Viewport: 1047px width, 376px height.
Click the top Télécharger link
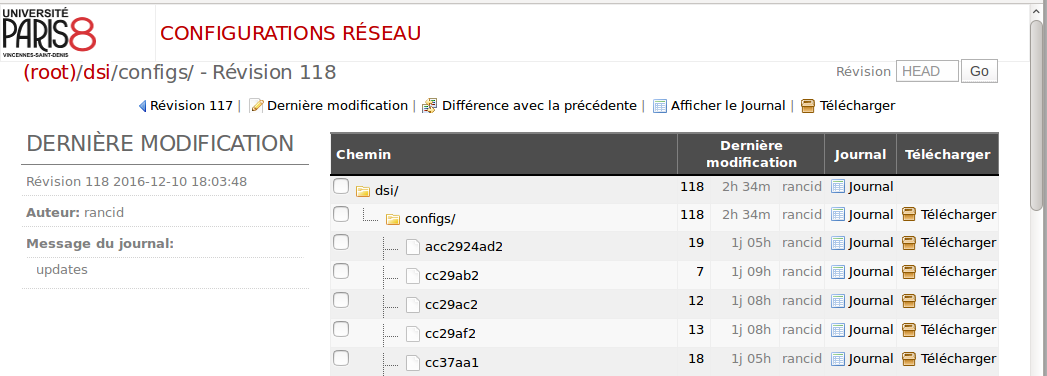(x=857, y=106)
